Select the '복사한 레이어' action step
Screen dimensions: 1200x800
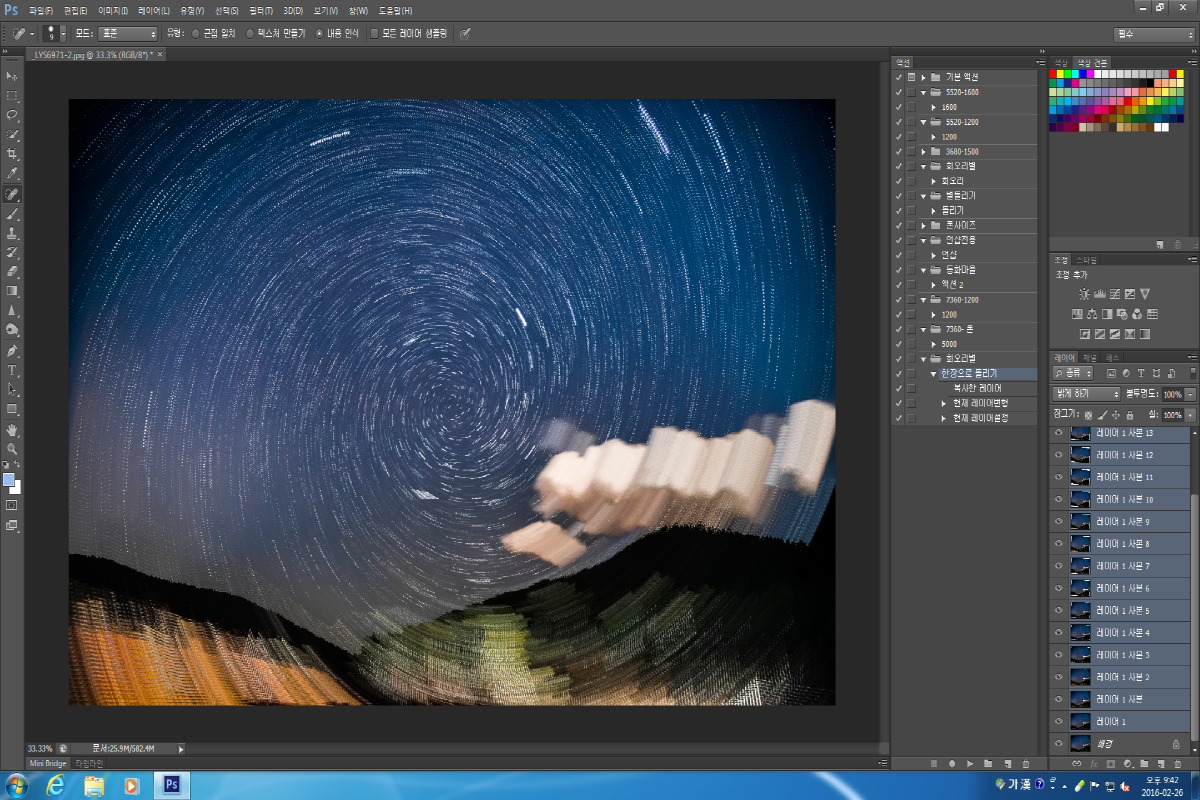click(977, 388)
